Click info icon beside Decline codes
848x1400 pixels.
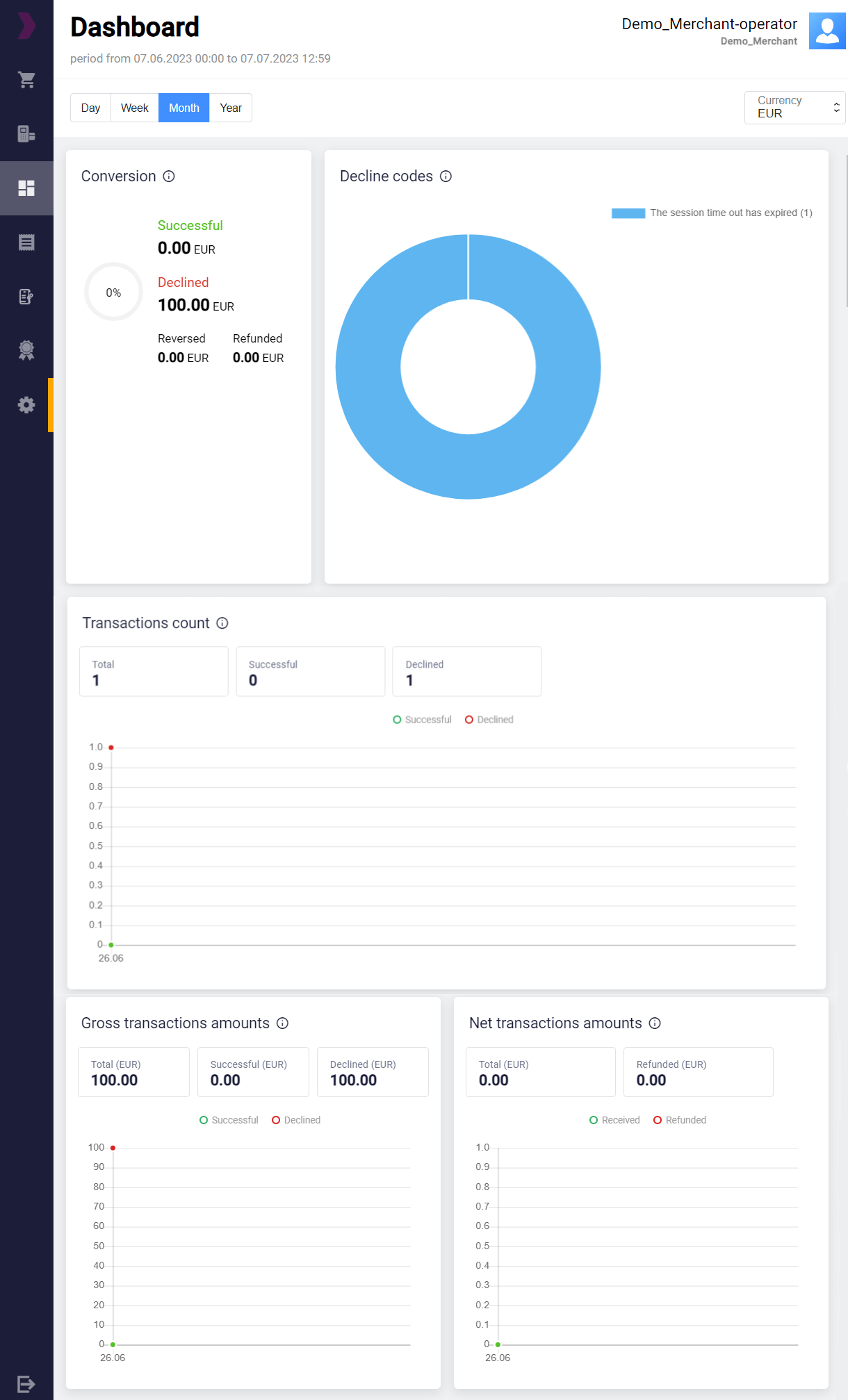click(x=446, y=176)
